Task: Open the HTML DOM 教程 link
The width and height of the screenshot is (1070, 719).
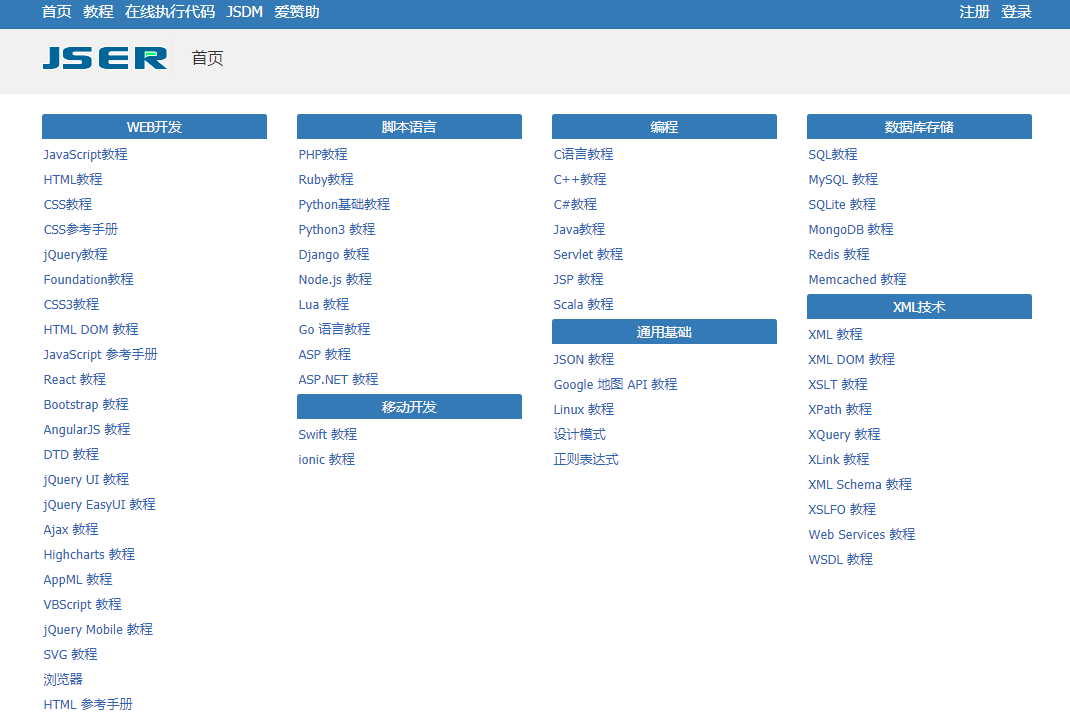Action: 91,329
